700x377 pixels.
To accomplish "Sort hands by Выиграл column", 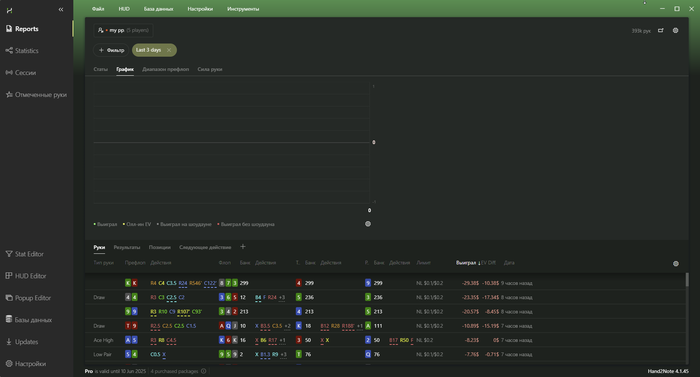I will (x=466, y=263).
